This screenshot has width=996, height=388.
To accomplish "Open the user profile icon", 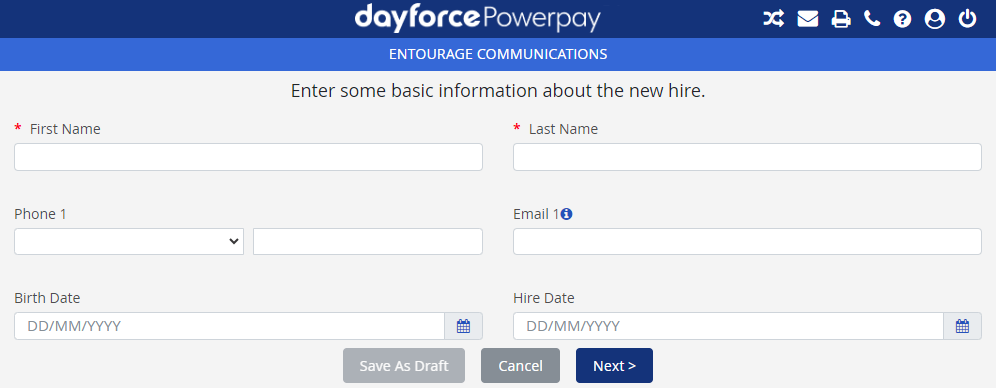I will pyautogui.click(x=934, y=19).
